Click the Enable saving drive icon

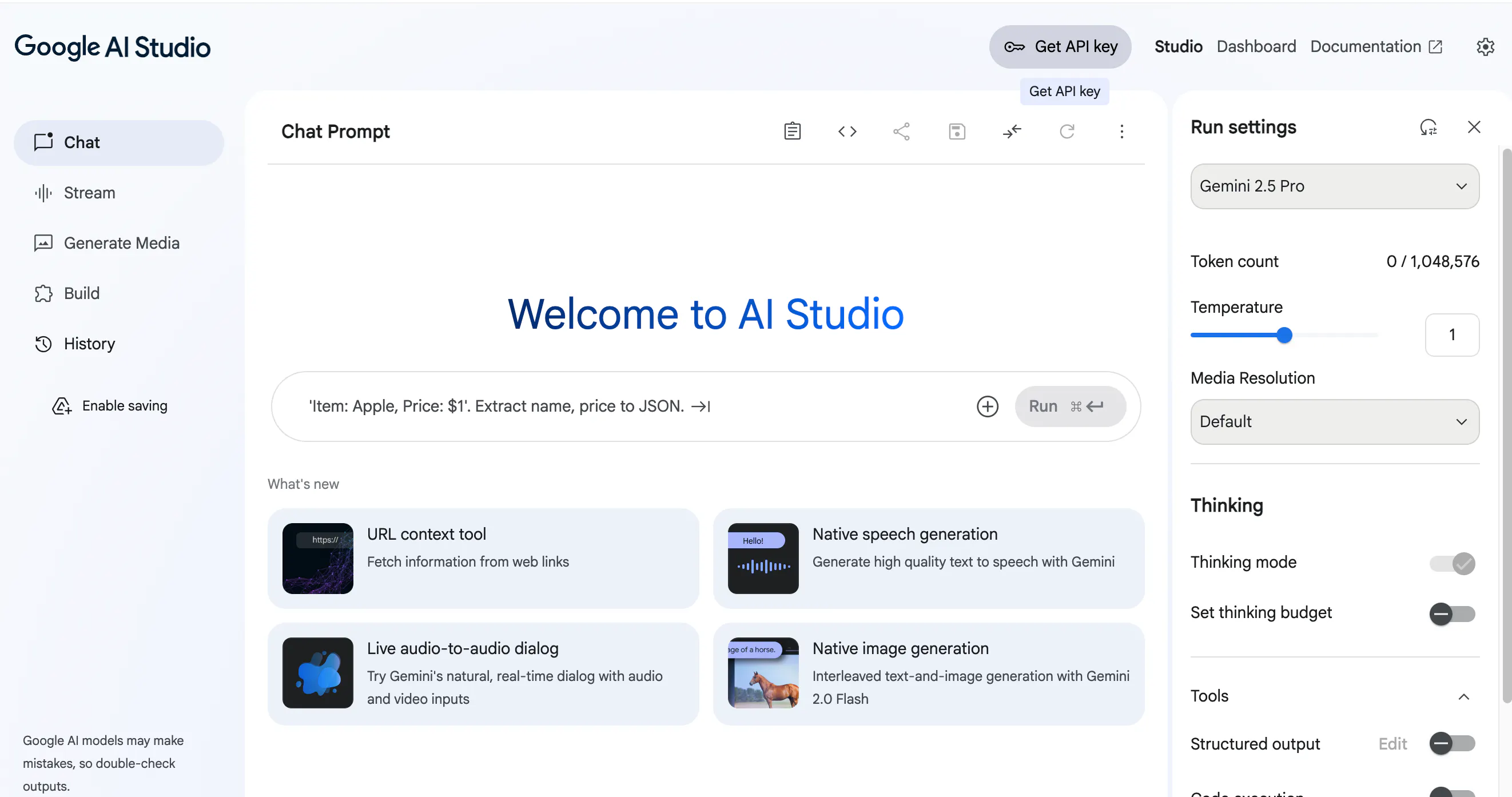62,405
